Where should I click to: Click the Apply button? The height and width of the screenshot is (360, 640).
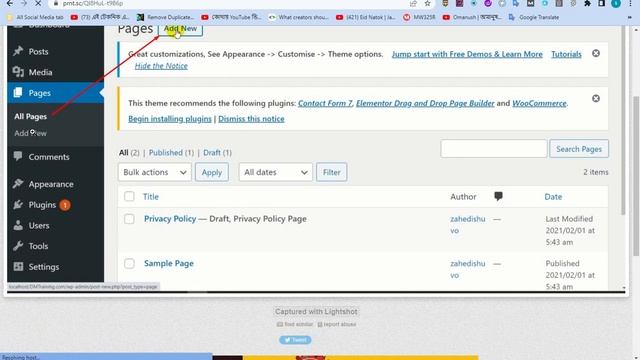(212, 172)
